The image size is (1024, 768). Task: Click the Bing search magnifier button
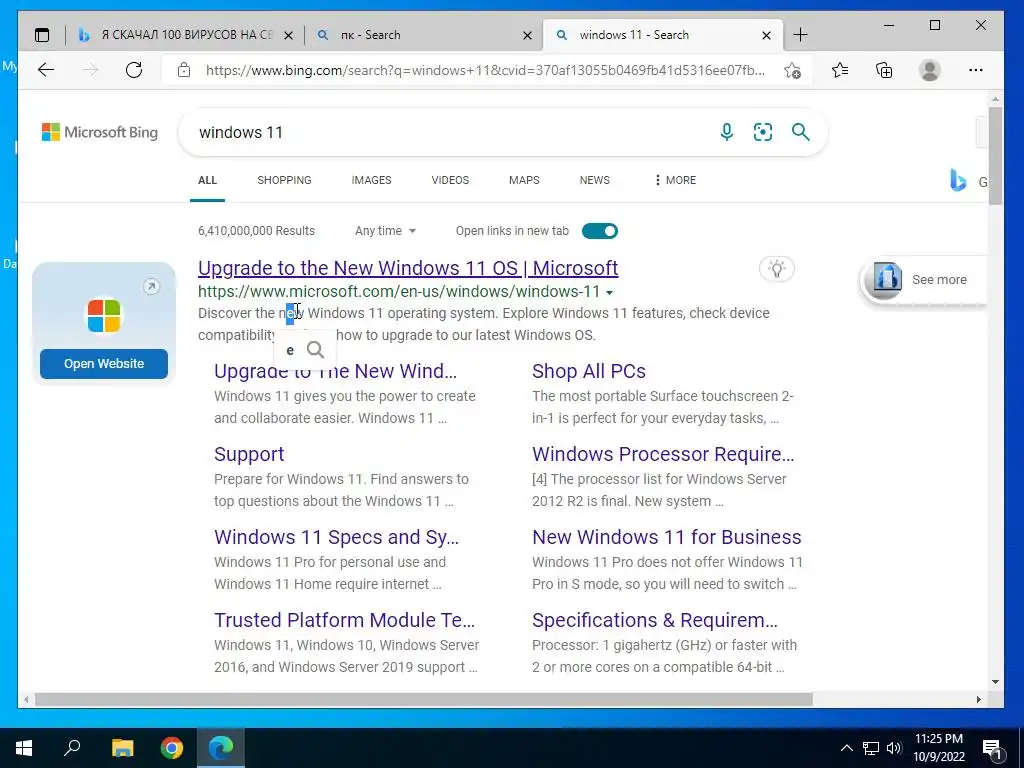pyautogui.click(x=801, y=132)
